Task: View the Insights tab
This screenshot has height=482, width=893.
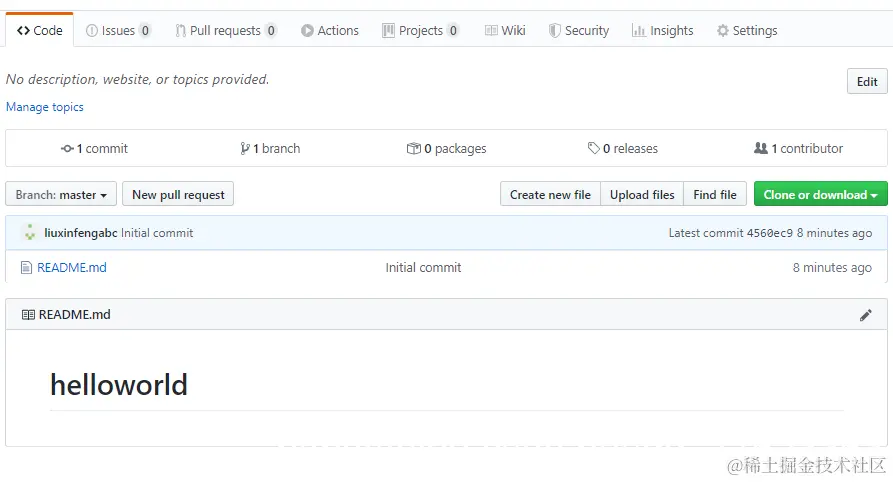Action: point(662,30)
